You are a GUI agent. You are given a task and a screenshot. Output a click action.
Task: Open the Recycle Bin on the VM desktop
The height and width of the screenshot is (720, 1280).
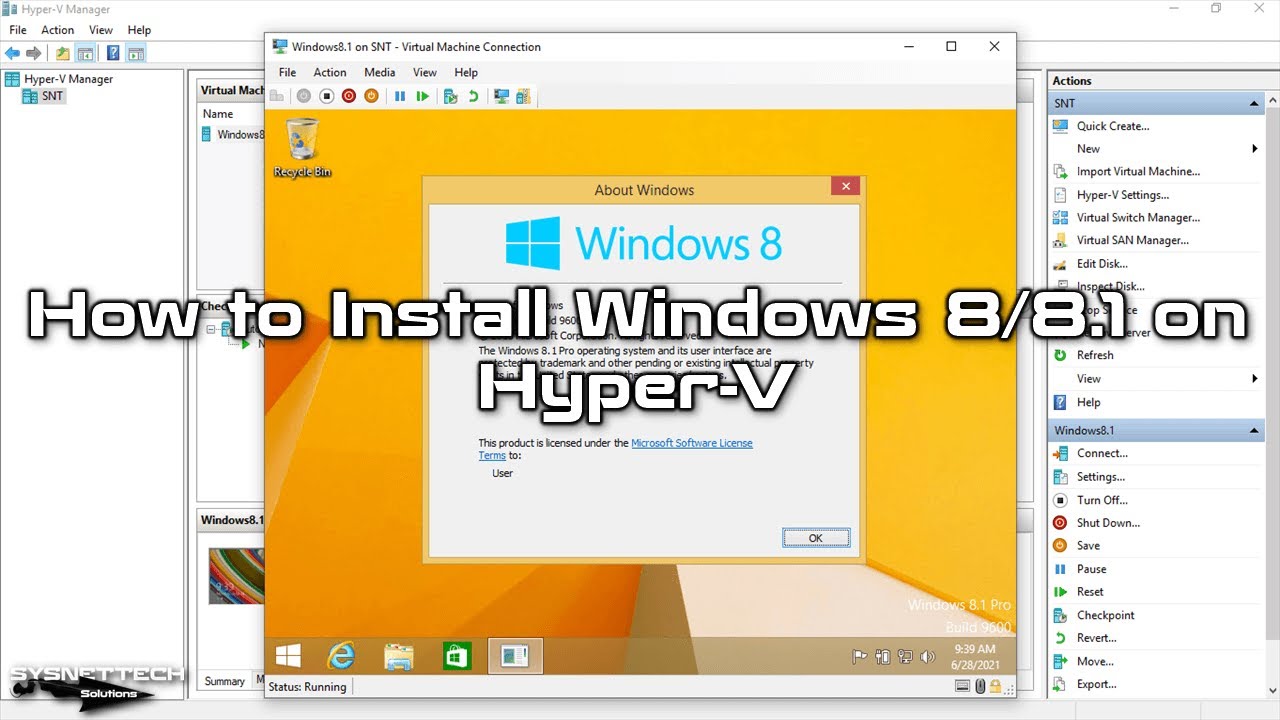pos(302,148)
